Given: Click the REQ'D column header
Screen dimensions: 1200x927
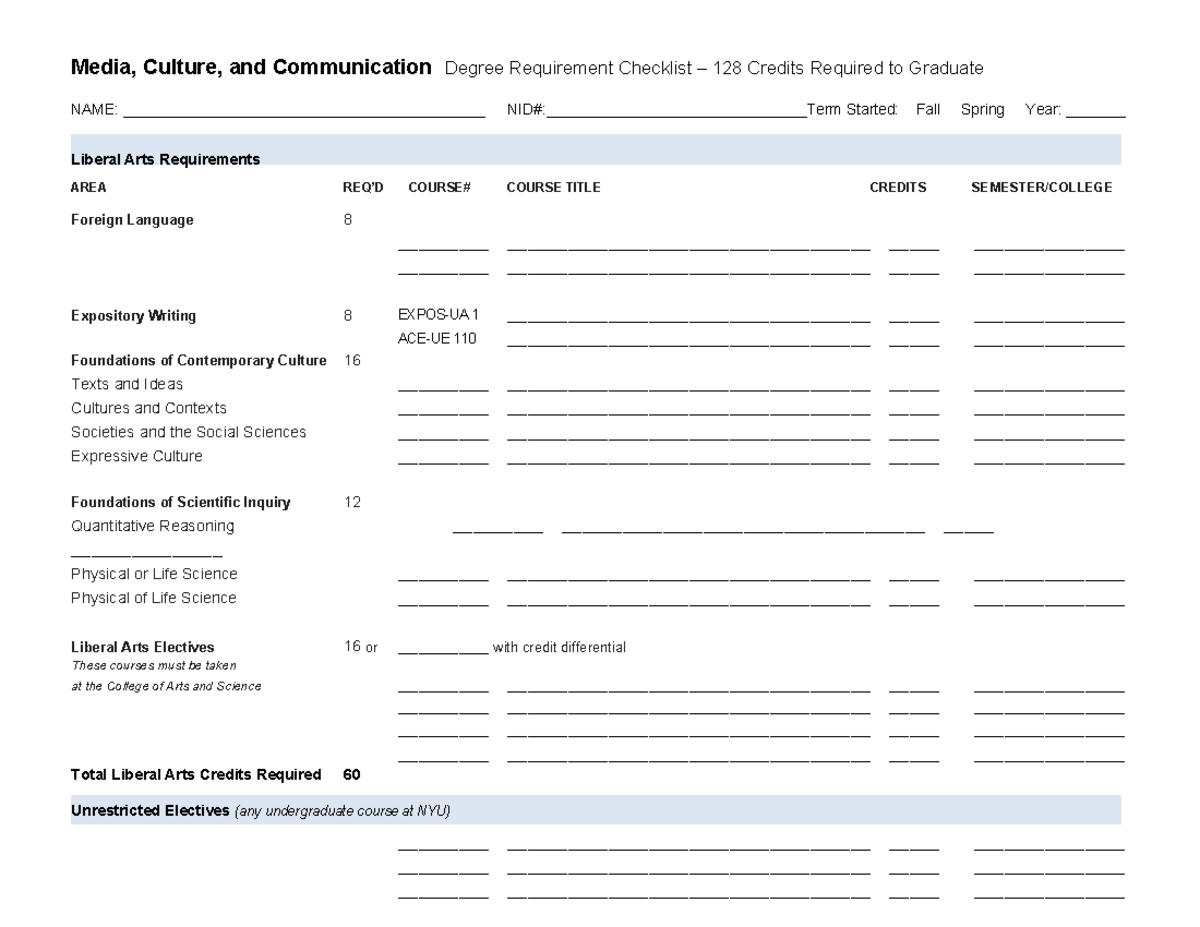Looking at the screenshot, I should point(362,187).
